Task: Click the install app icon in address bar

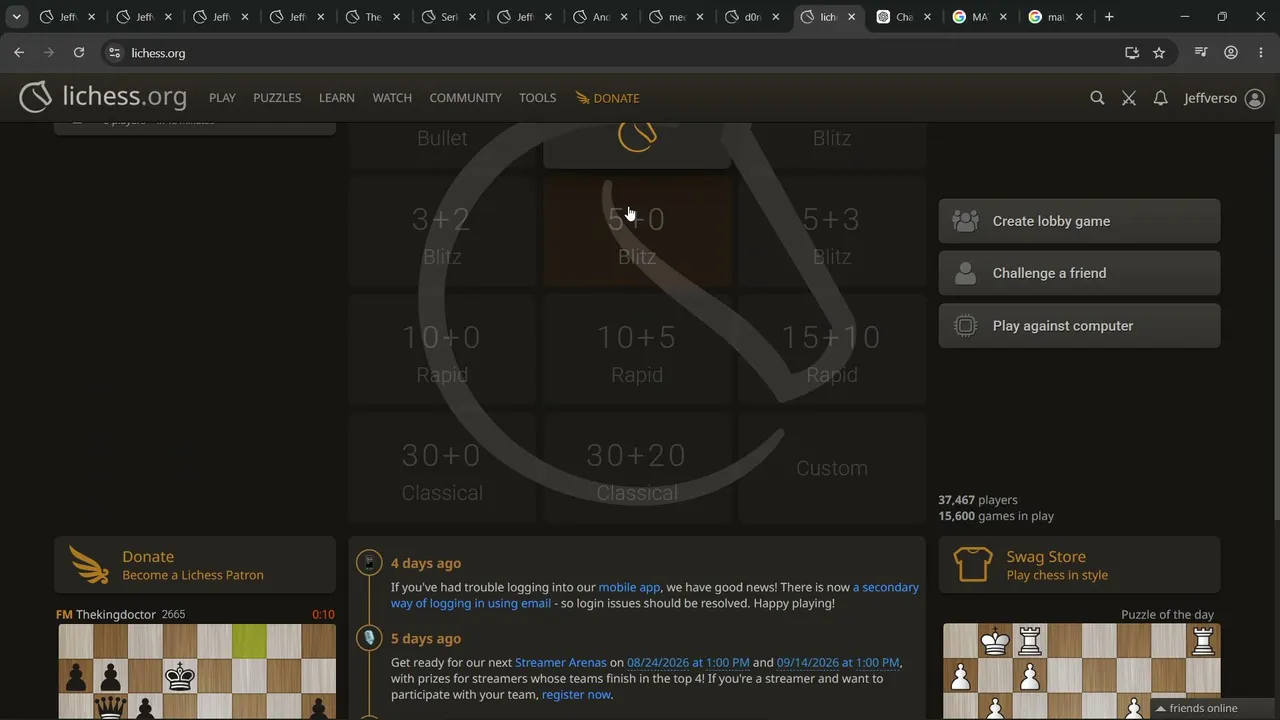Action: coord(1132,53)
